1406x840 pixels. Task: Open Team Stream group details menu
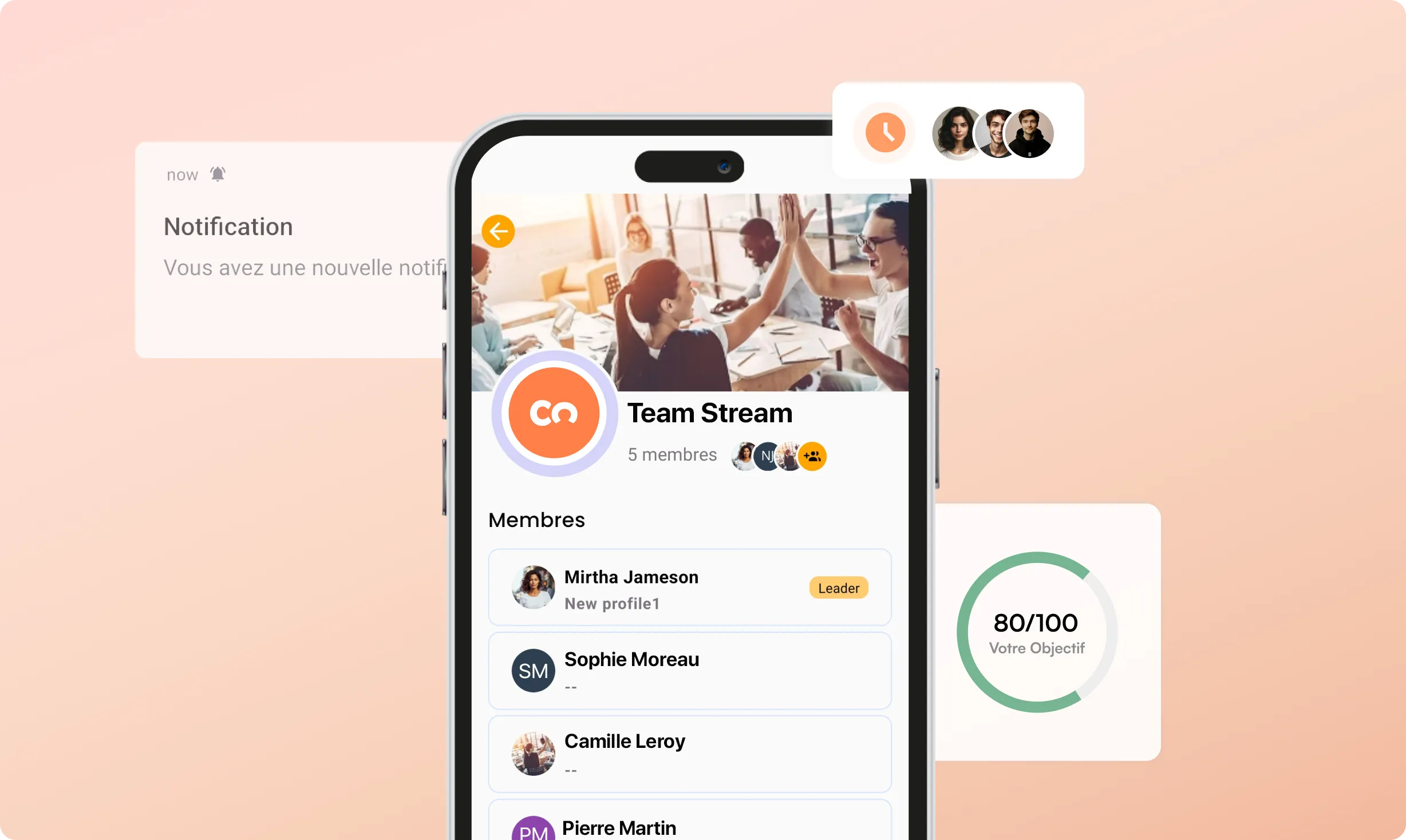(x=710, y=412)
